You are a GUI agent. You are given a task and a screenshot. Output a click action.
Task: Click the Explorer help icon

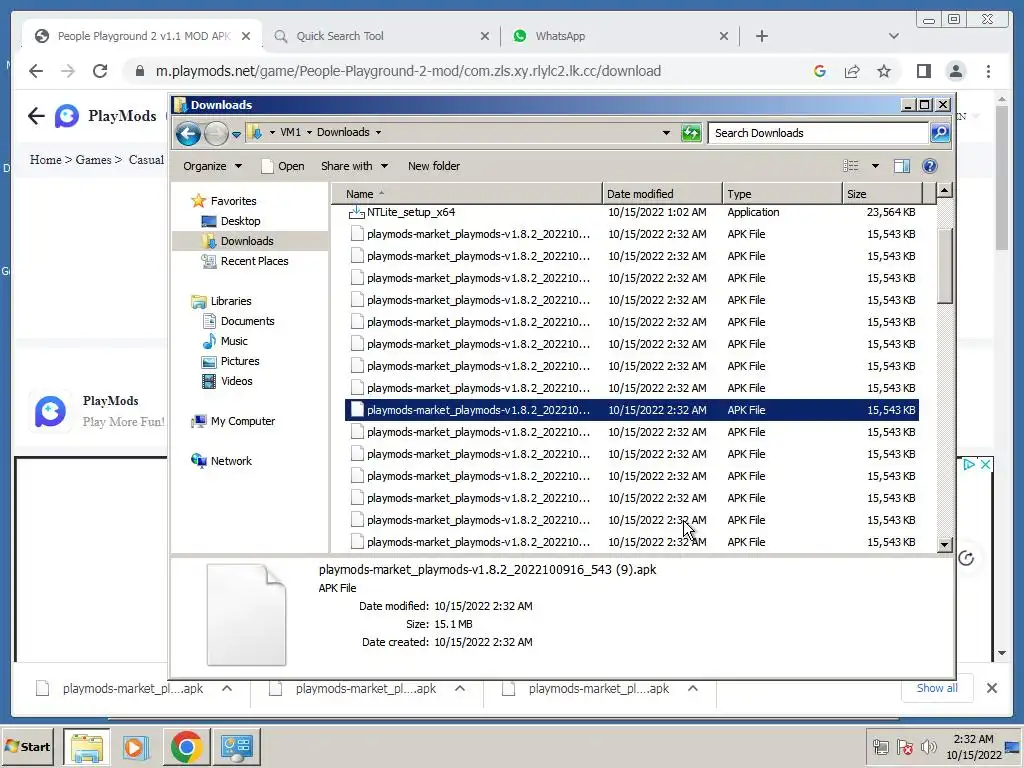click(x=930, y=166)
